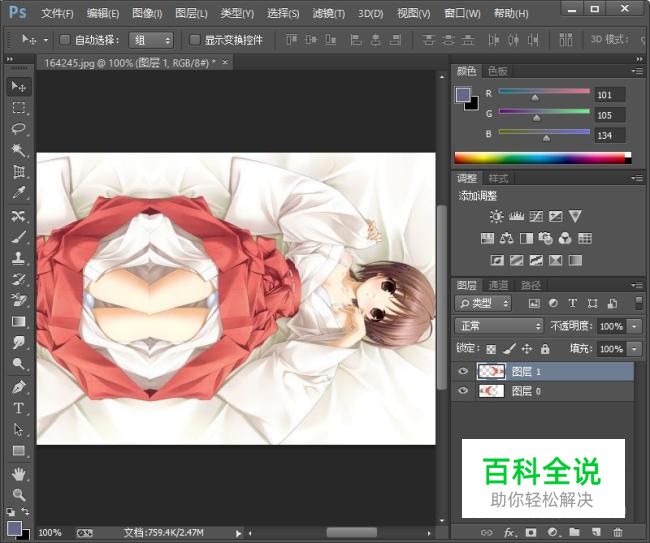Viewport: 650px width, 543px height.
Task: Select the Eraser tool
Action: pos(19,300)
